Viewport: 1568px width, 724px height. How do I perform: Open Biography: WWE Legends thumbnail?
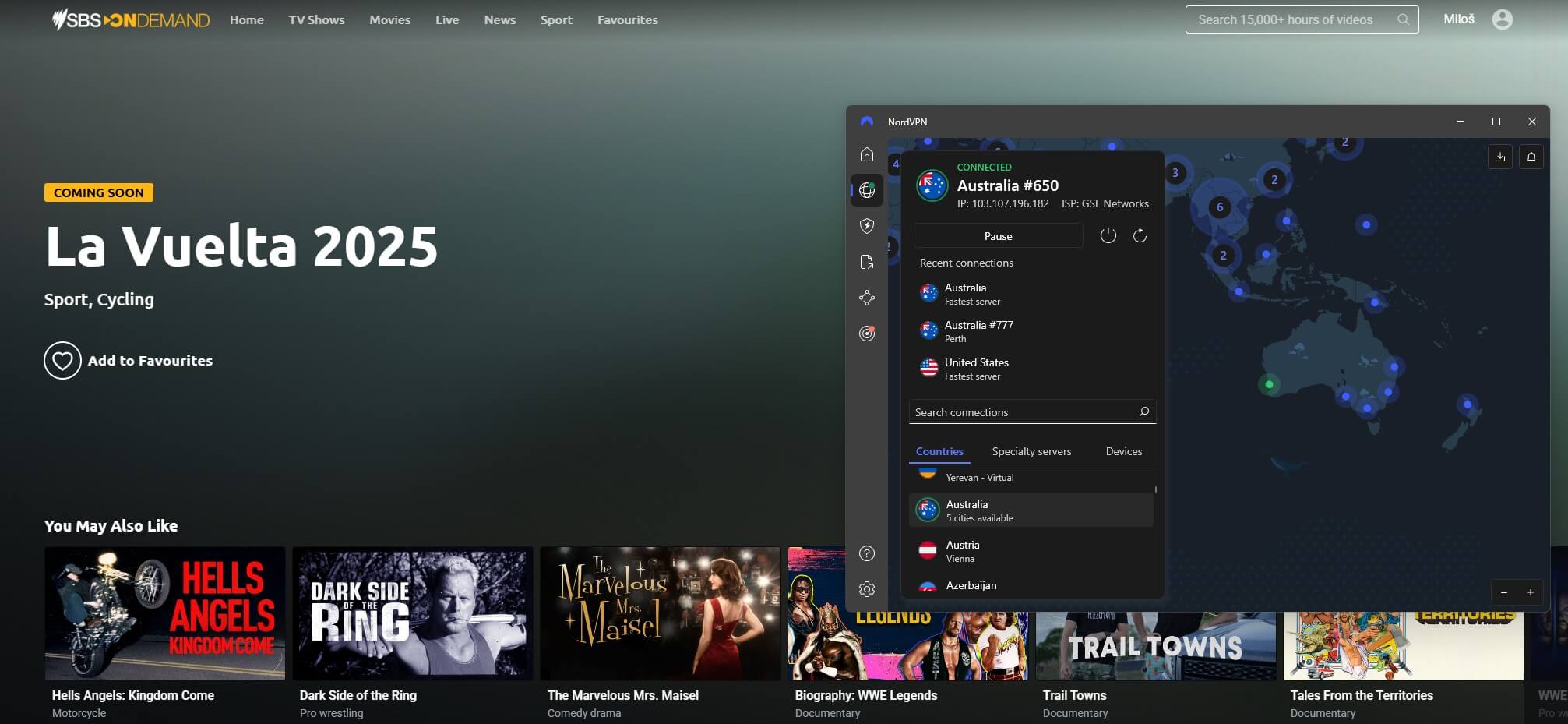[907, 646]
